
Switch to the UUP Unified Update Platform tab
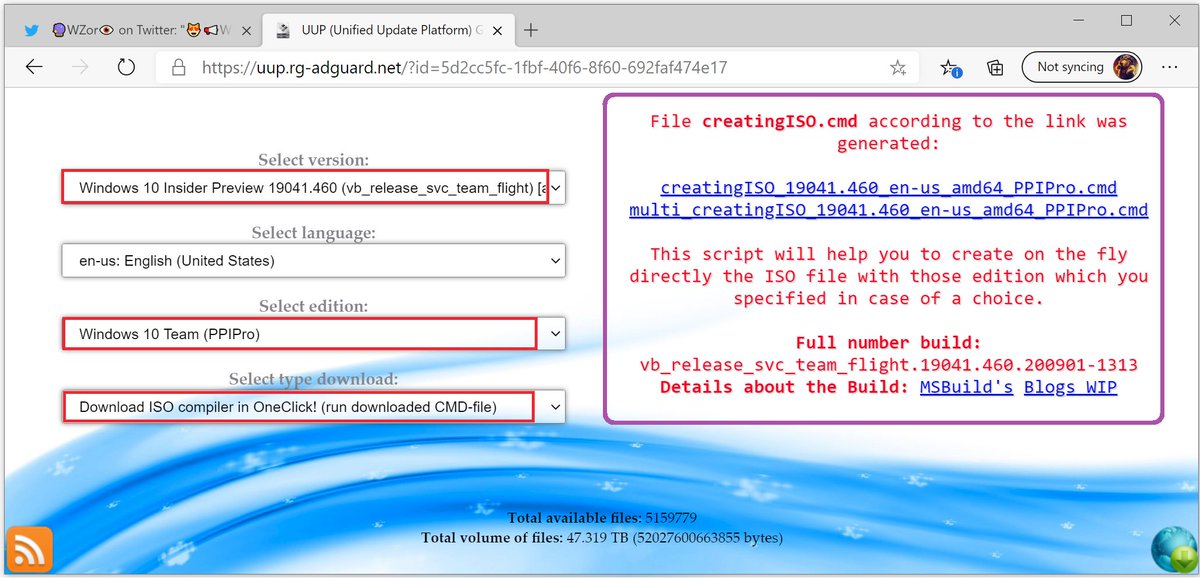coord(388,30)
